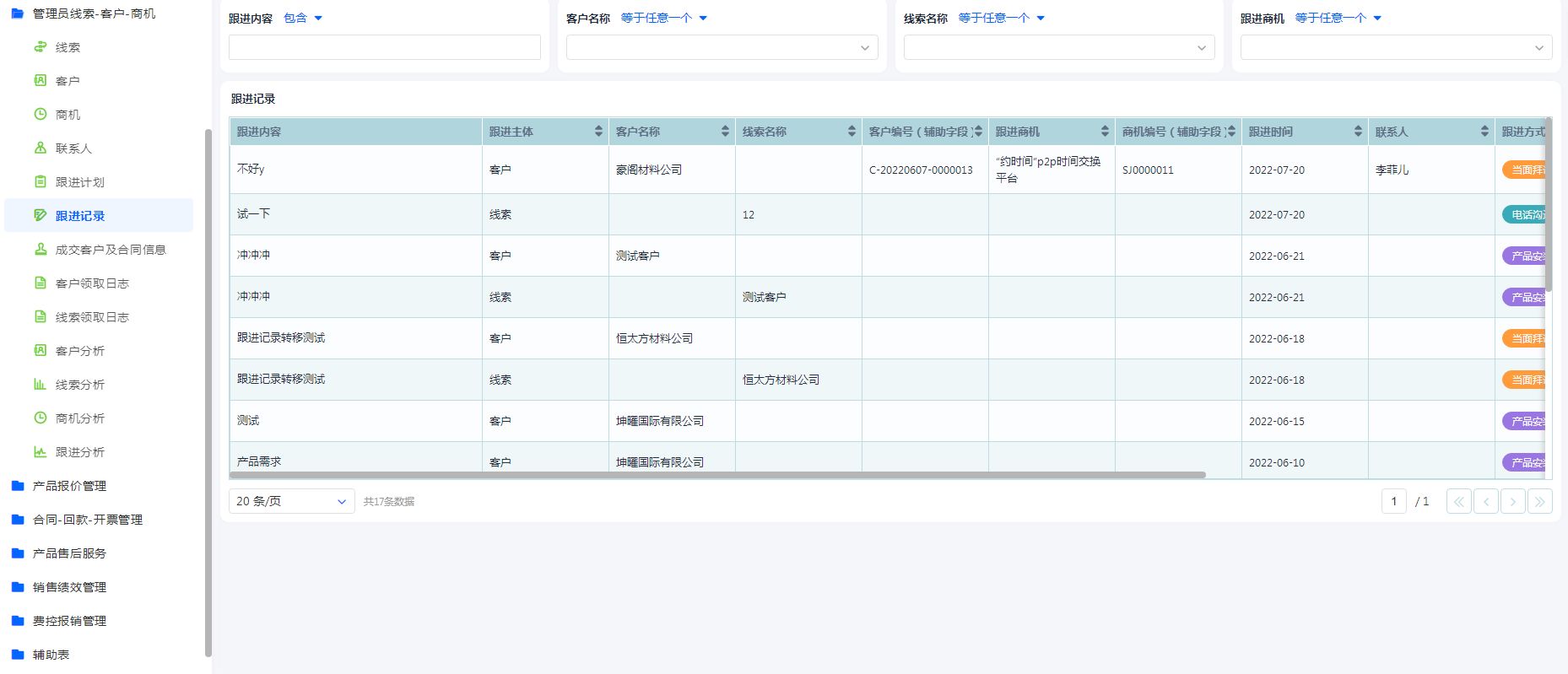Click the page number input box
1568x674 pixels.
tap(1393, 501)
